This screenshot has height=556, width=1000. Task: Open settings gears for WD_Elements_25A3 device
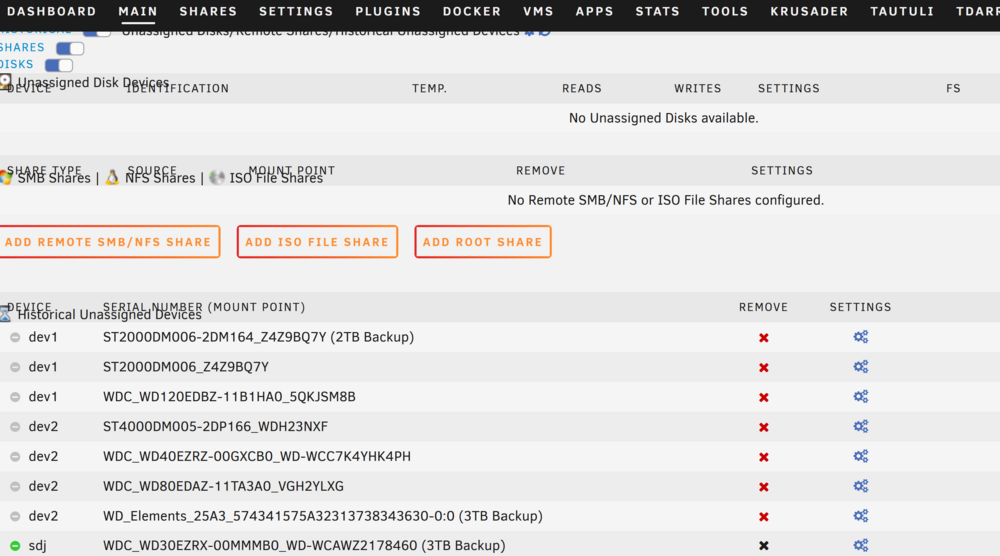pyautogui.click(x=861, y=516)
